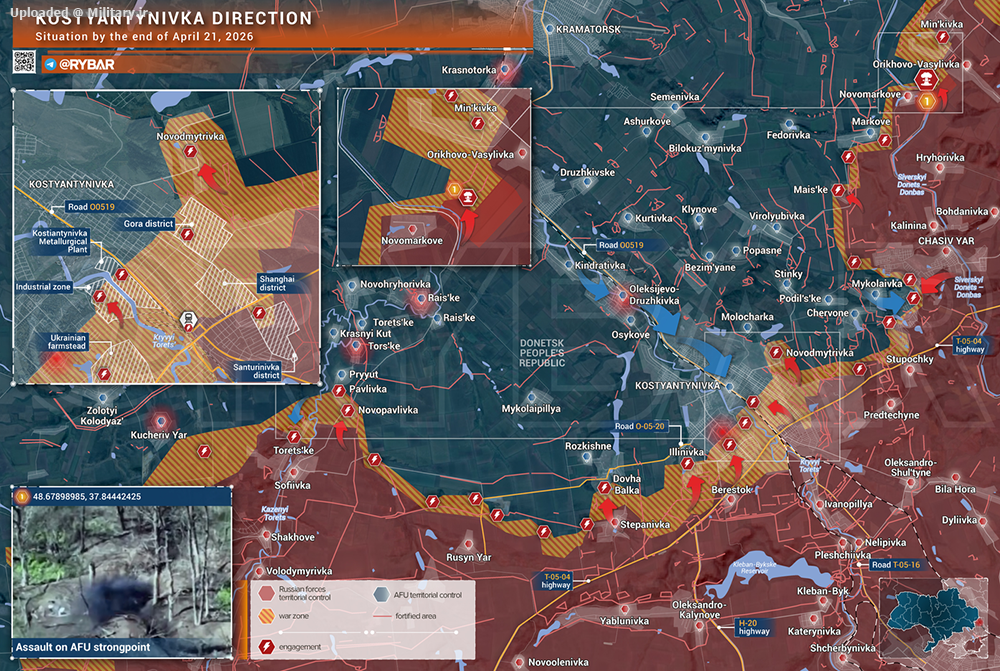This screenshot has width=1000, height=671.
Task: Click the KOSTYANTYNIVKA DIRECTION title
Action: tap(173, 18)
